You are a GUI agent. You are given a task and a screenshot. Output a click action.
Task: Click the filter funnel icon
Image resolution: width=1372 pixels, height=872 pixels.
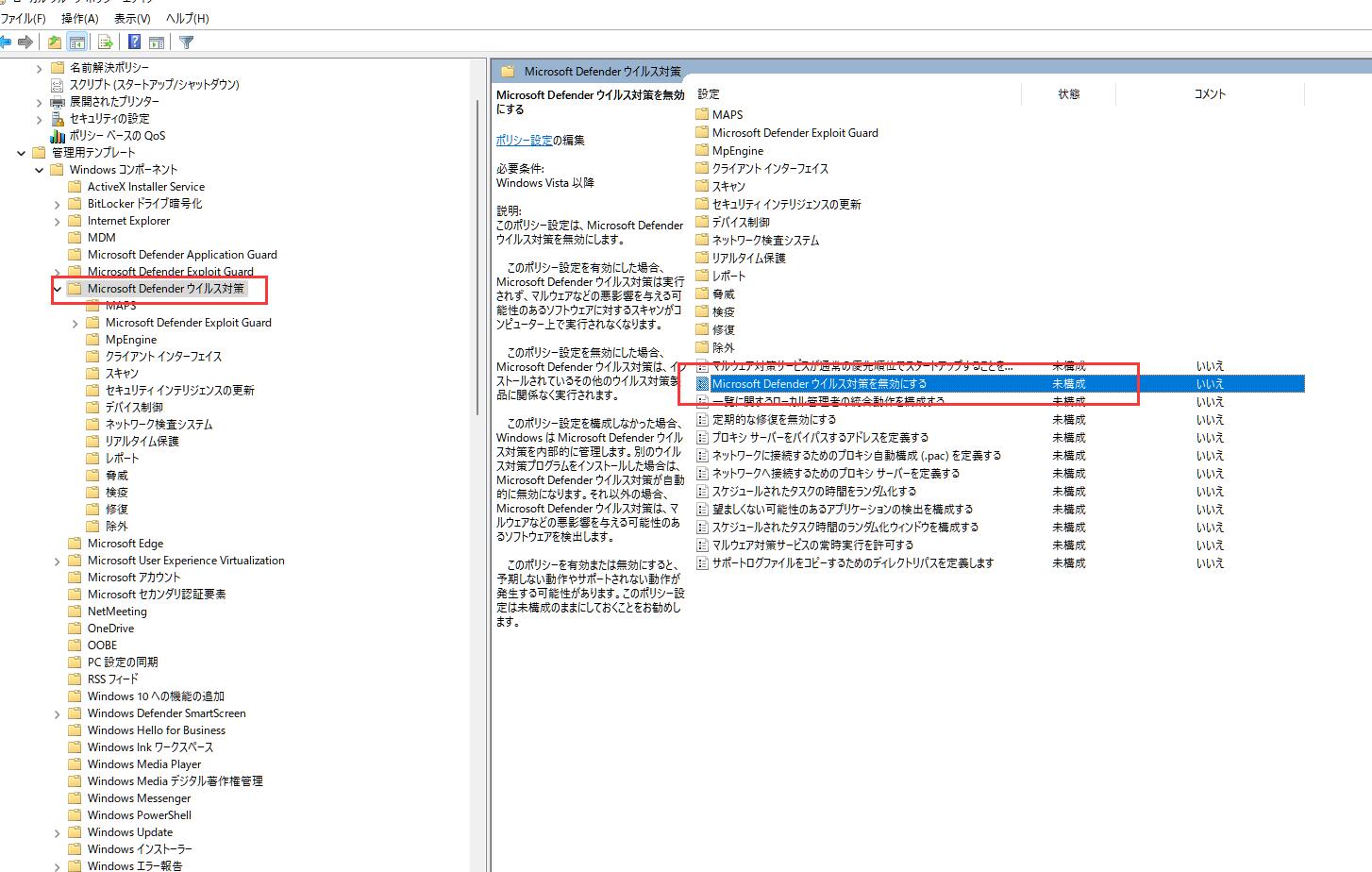pos(186,42)
